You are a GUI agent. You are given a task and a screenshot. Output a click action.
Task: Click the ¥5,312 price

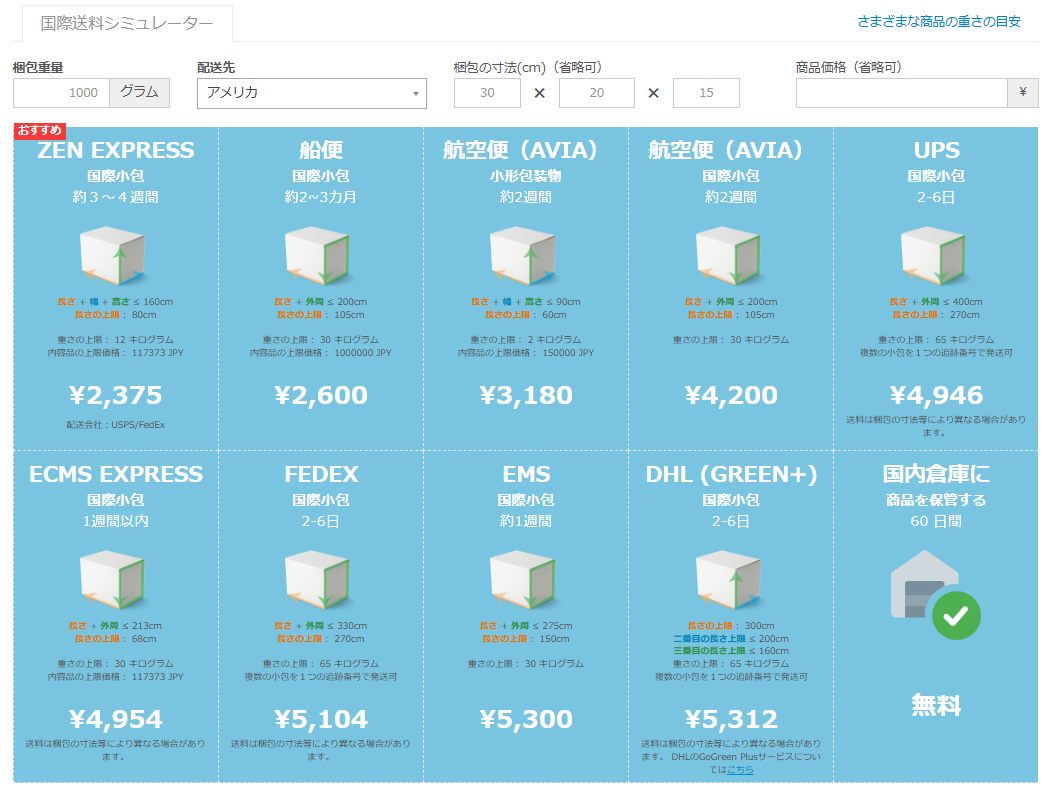click(x=731, y=719)
